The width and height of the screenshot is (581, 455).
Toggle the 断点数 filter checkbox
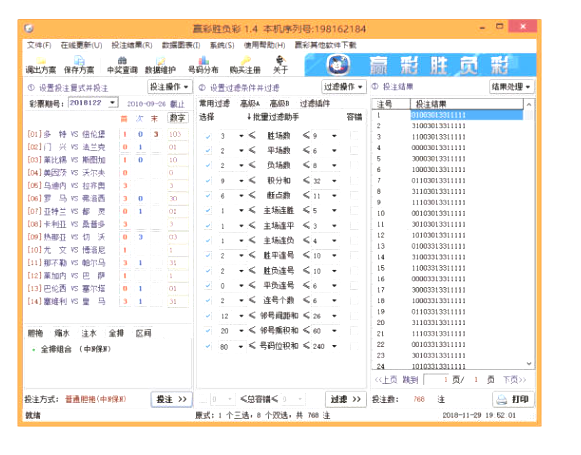(208, 196)
